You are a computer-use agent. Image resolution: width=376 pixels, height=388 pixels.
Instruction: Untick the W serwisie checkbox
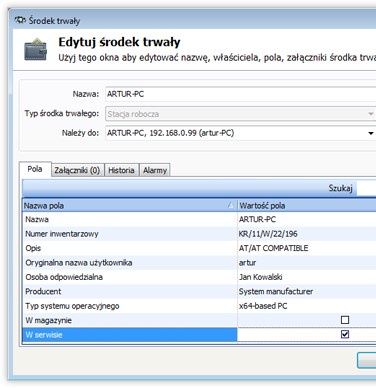(x=345, y=334)
